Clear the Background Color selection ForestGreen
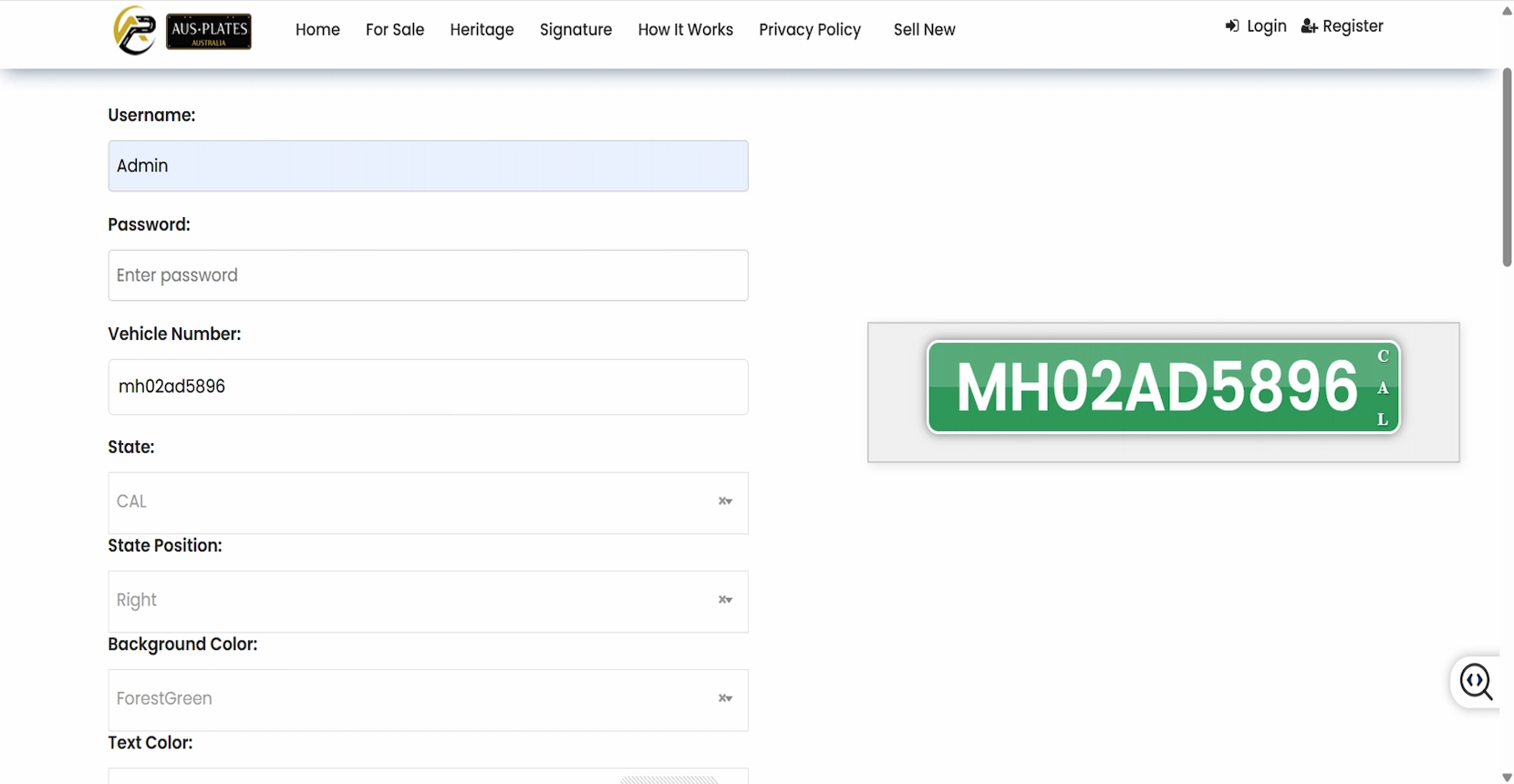The width and height of the screenshot is (1514, 784). [721, 698]
